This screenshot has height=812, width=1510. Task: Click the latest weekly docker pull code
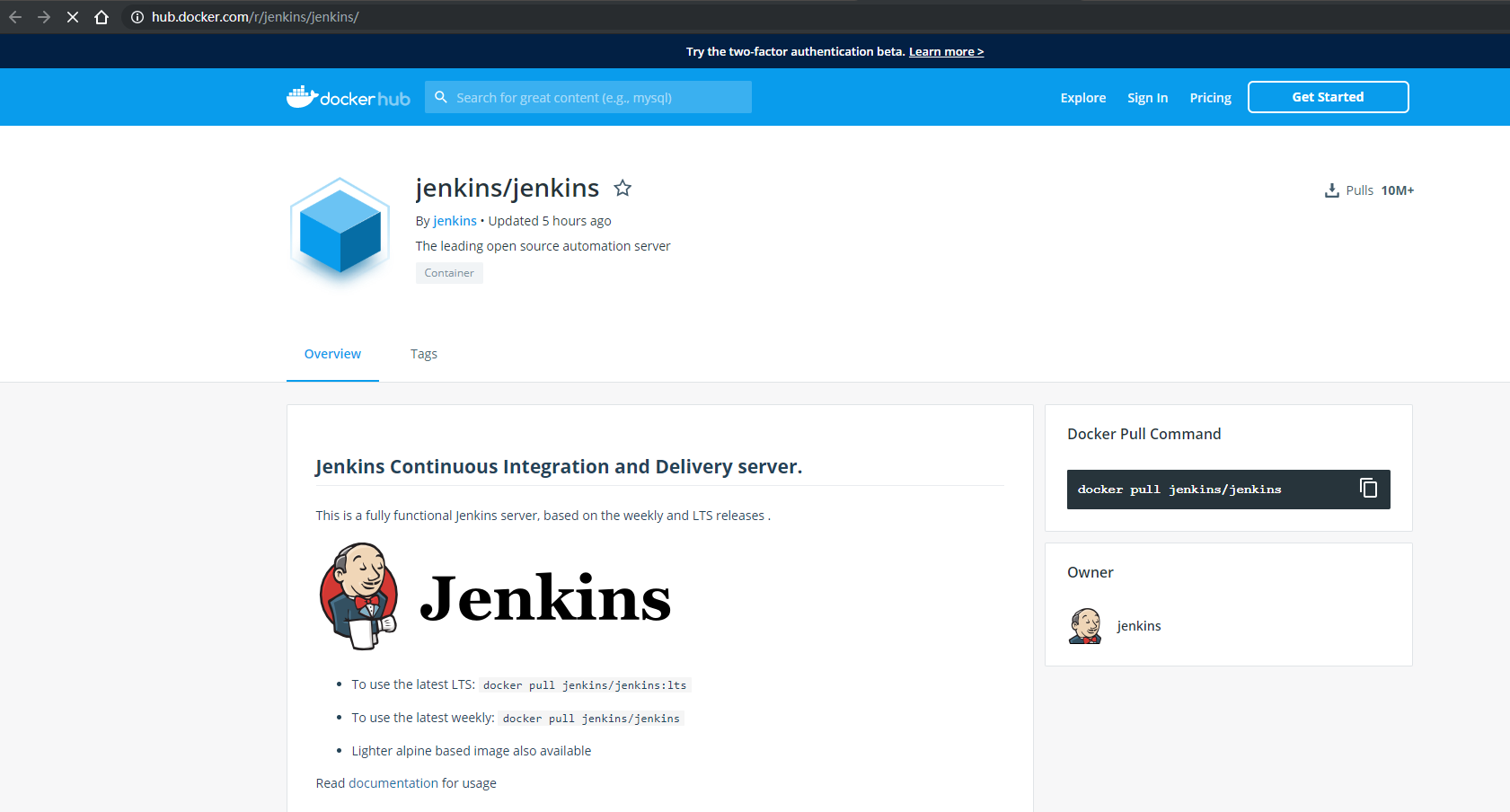(x=591, y=719)
